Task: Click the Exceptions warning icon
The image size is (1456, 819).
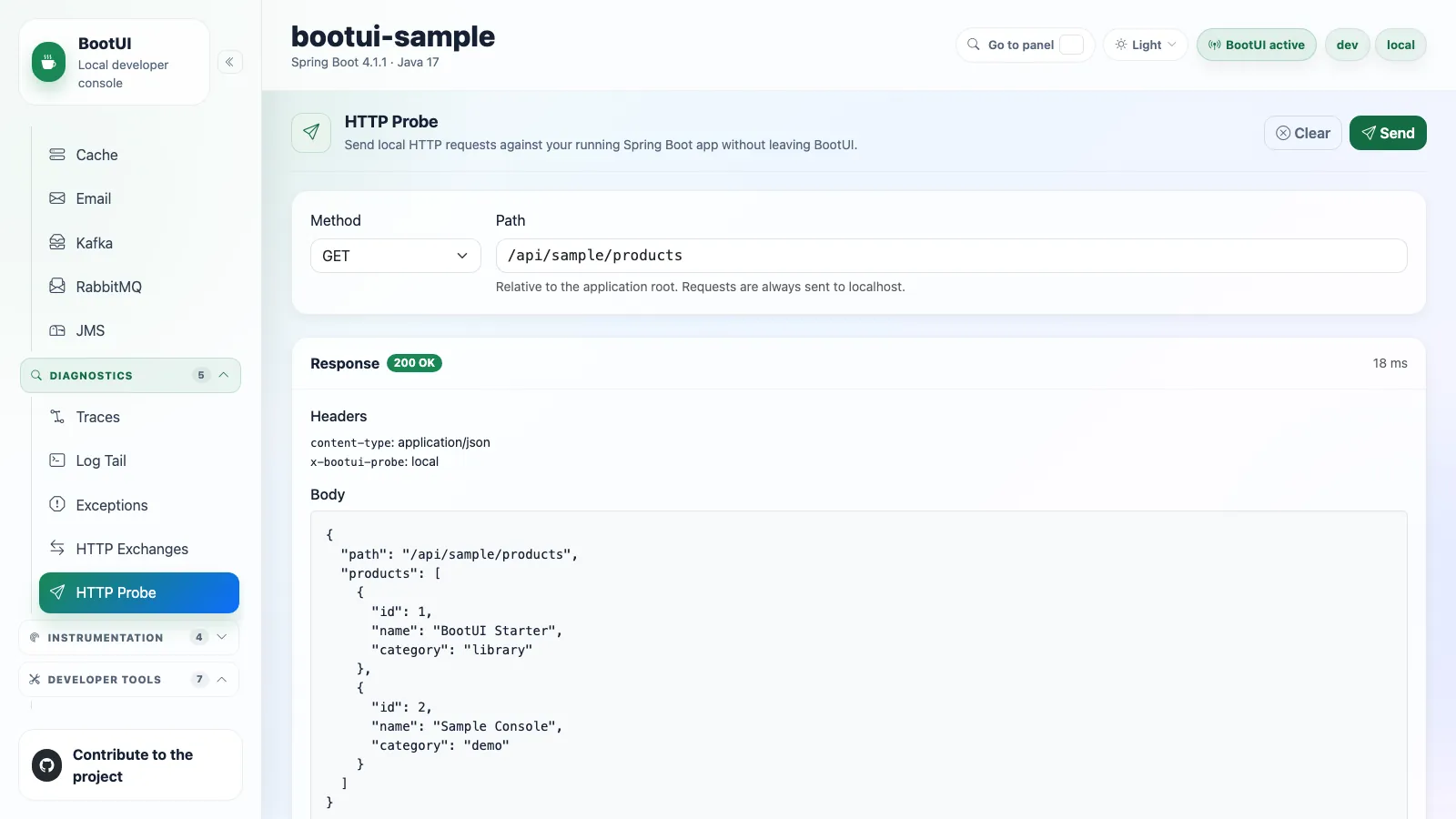Action: tap(57, 504)
